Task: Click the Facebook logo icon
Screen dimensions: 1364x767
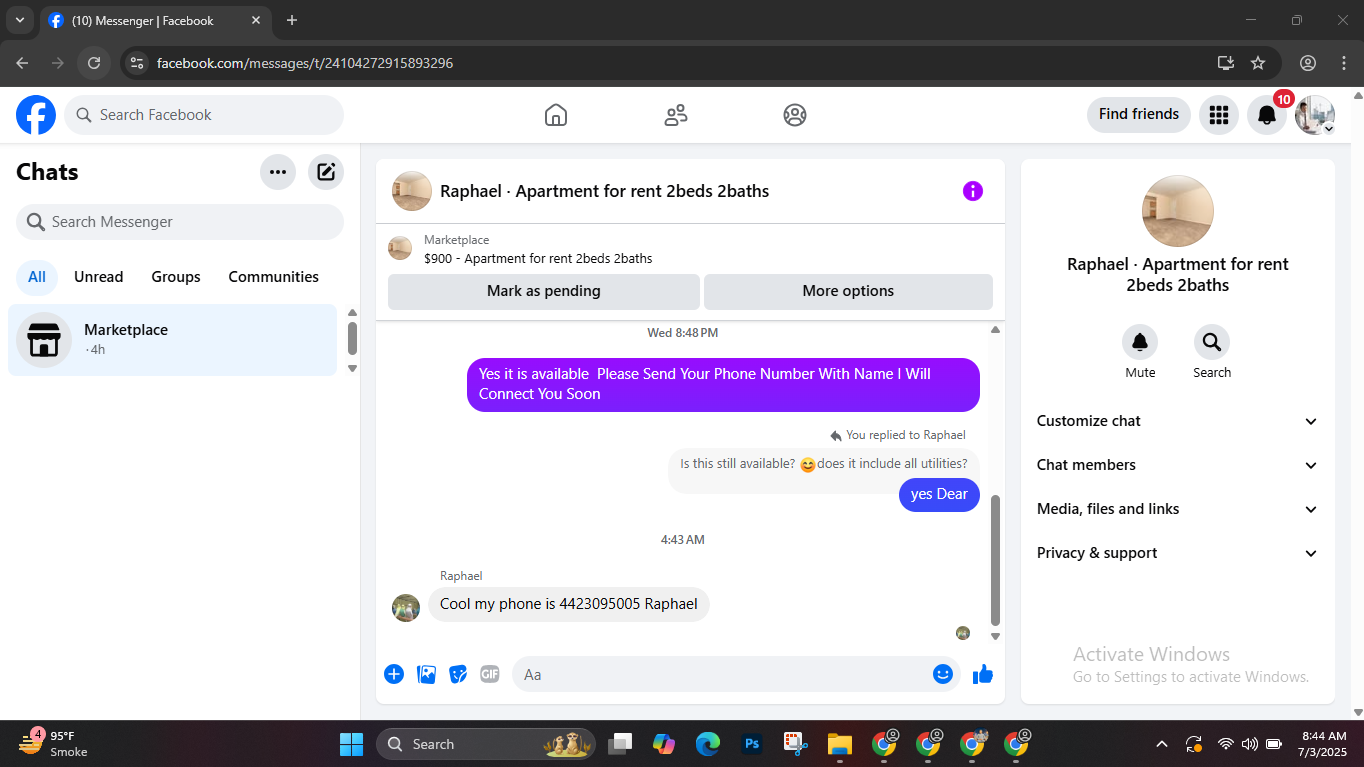Action: tap(36, 115)
